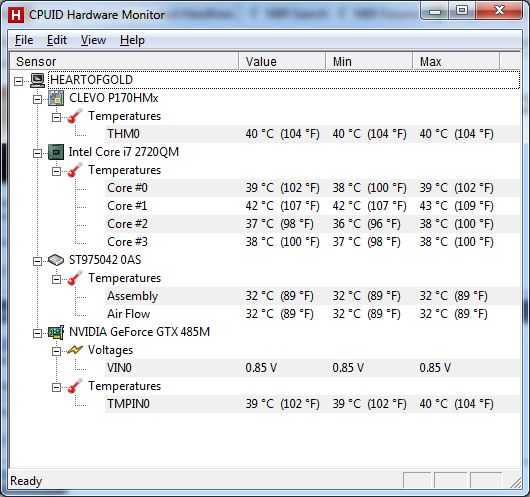
Task: Click the thermometer icon under ST975042 0AS
Action: pyautogui.click(x=75, y=278)
